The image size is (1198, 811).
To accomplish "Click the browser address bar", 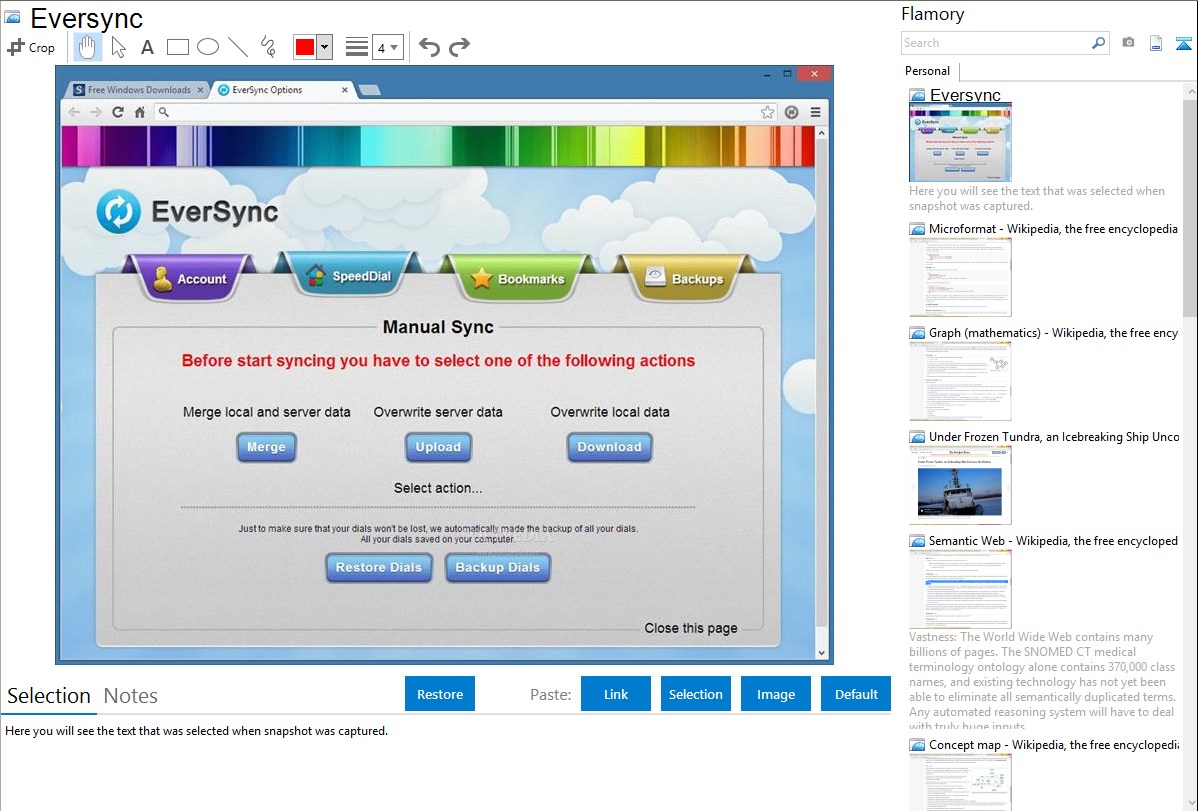I will (x=466, y=112).
